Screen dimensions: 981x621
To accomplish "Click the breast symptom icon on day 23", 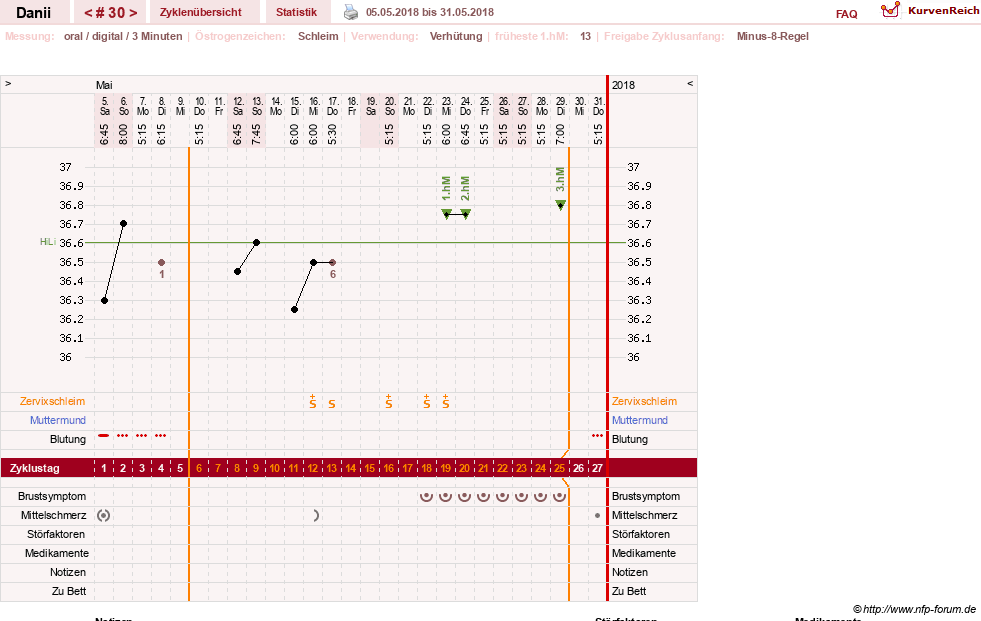I will (x=521, y=496).
